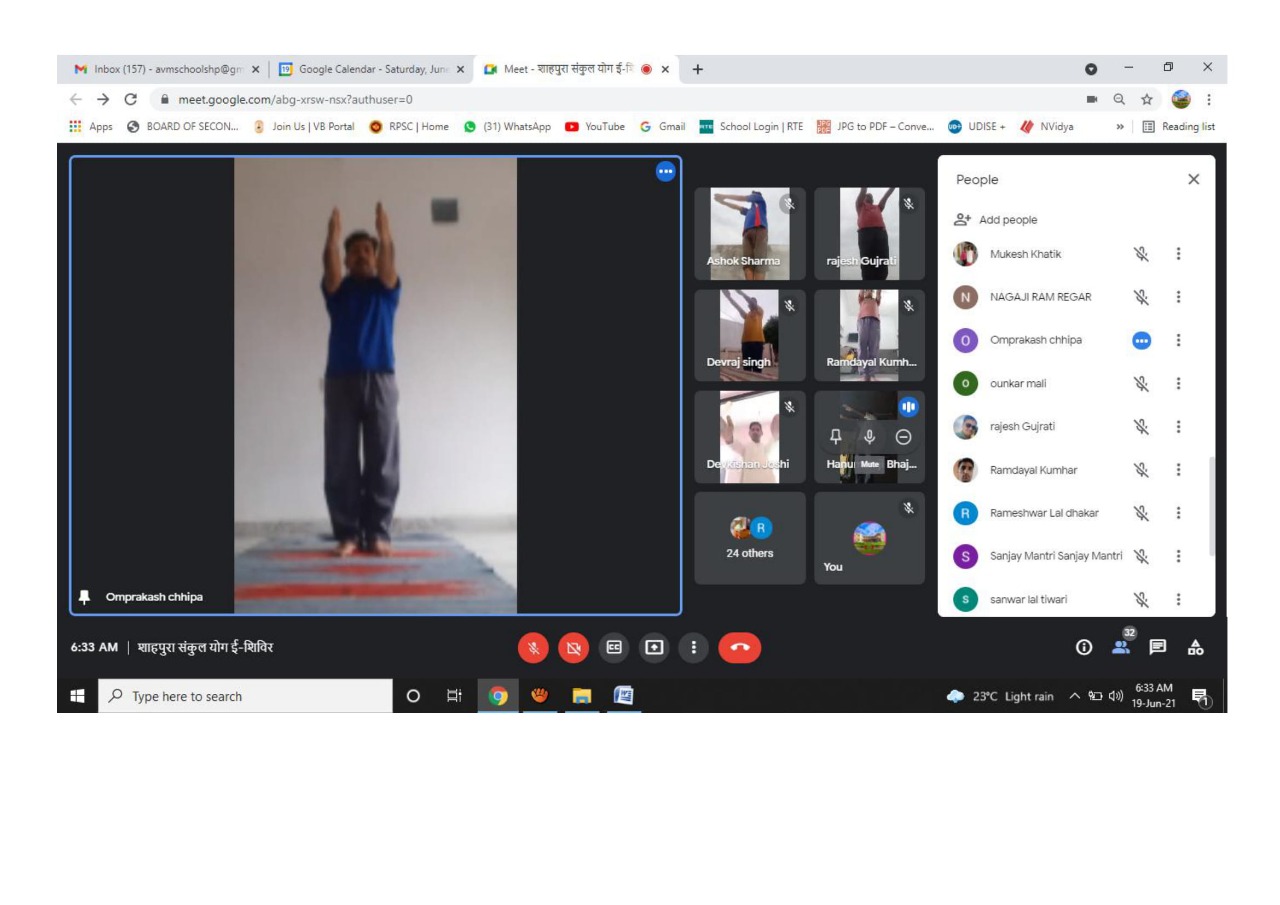Remove Hanuman Bhaj from call icon
The height and width of the screenshot is (905, 1280).
click(903, 437)
